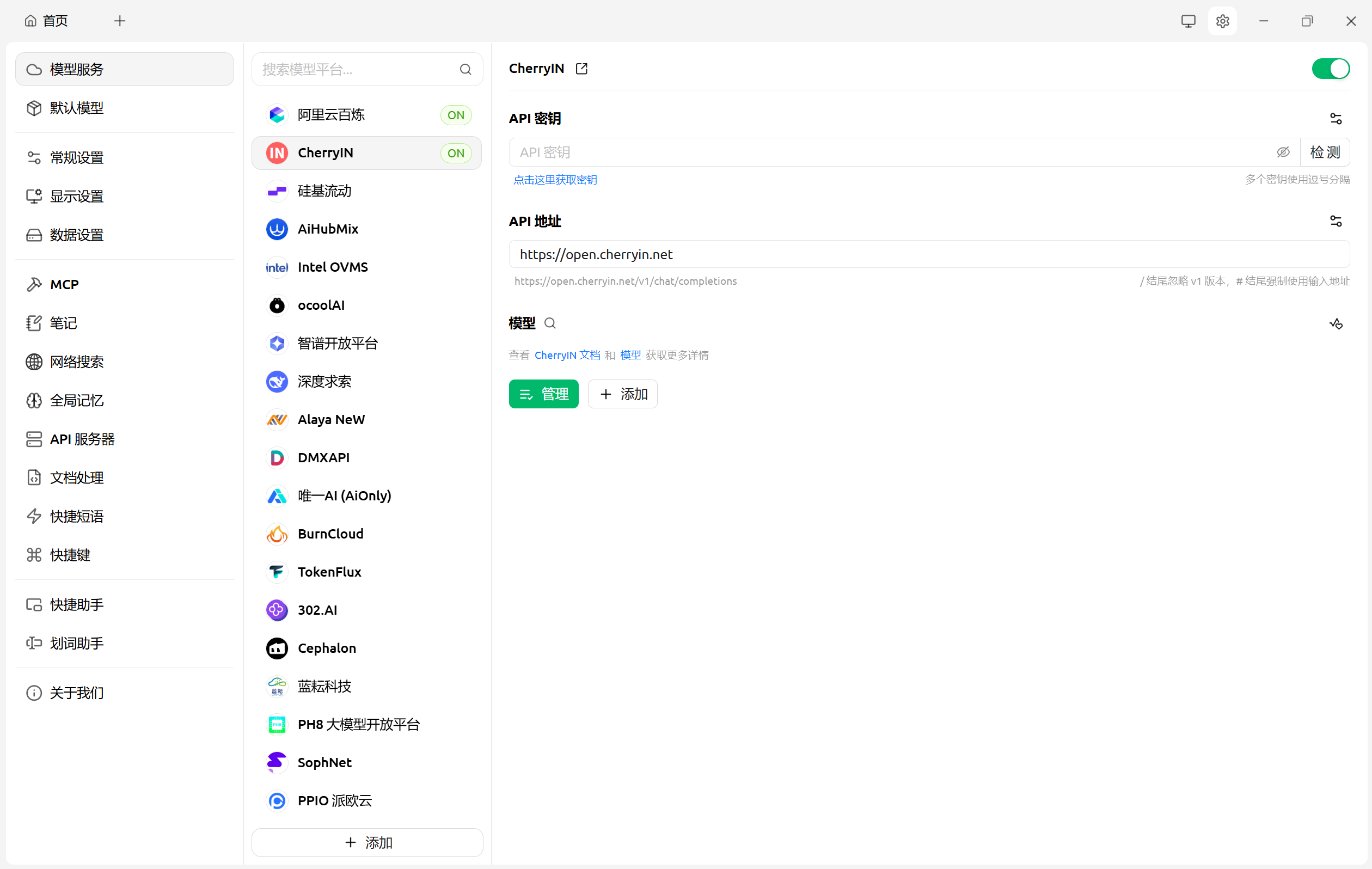Go to 首页 home tab

pyautogui.click(x=47, y=21)
